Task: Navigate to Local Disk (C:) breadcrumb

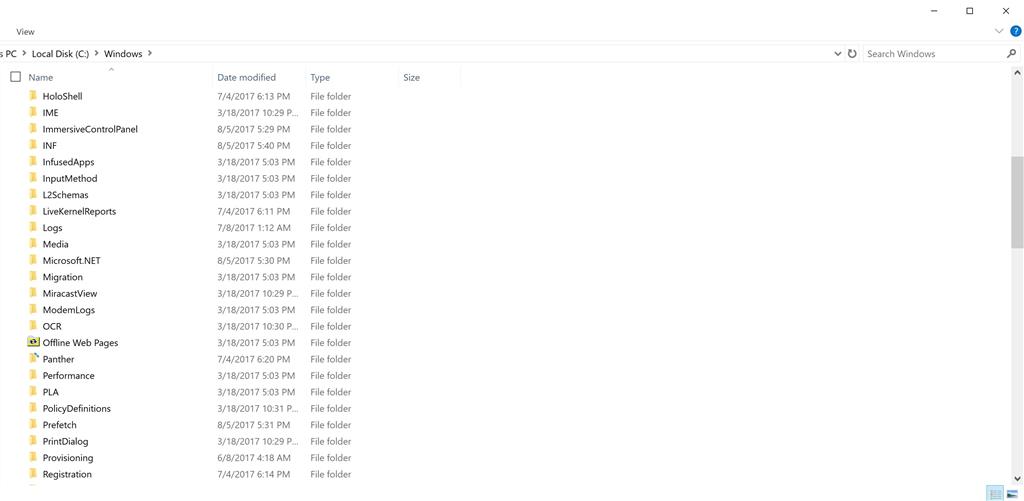Action: (x=60, y=54)
